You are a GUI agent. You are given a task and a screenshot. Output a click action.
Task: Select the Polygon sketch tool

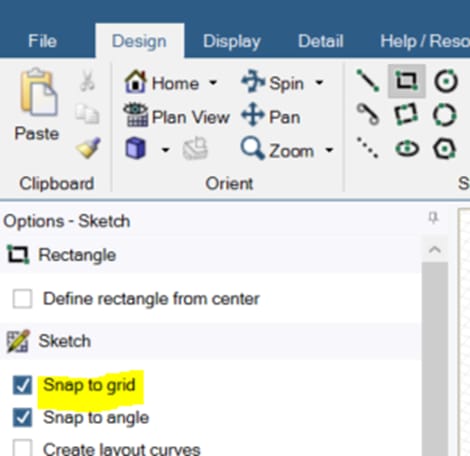pos(445,148)
